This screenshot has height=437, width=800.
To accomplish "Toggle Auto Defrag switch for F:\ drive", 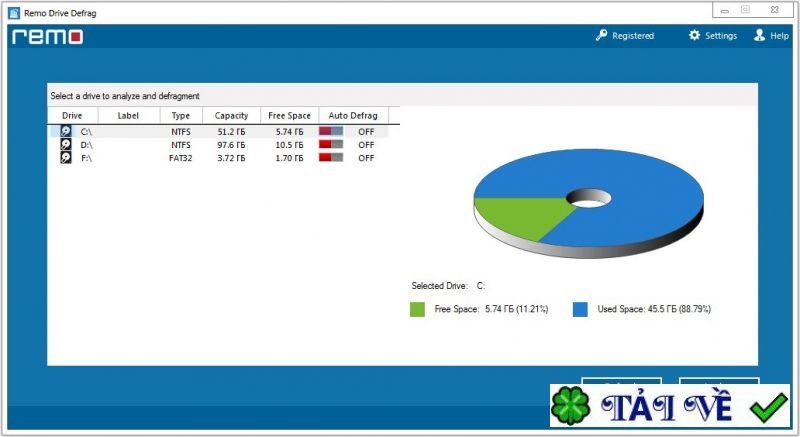I will pos(331,158).
